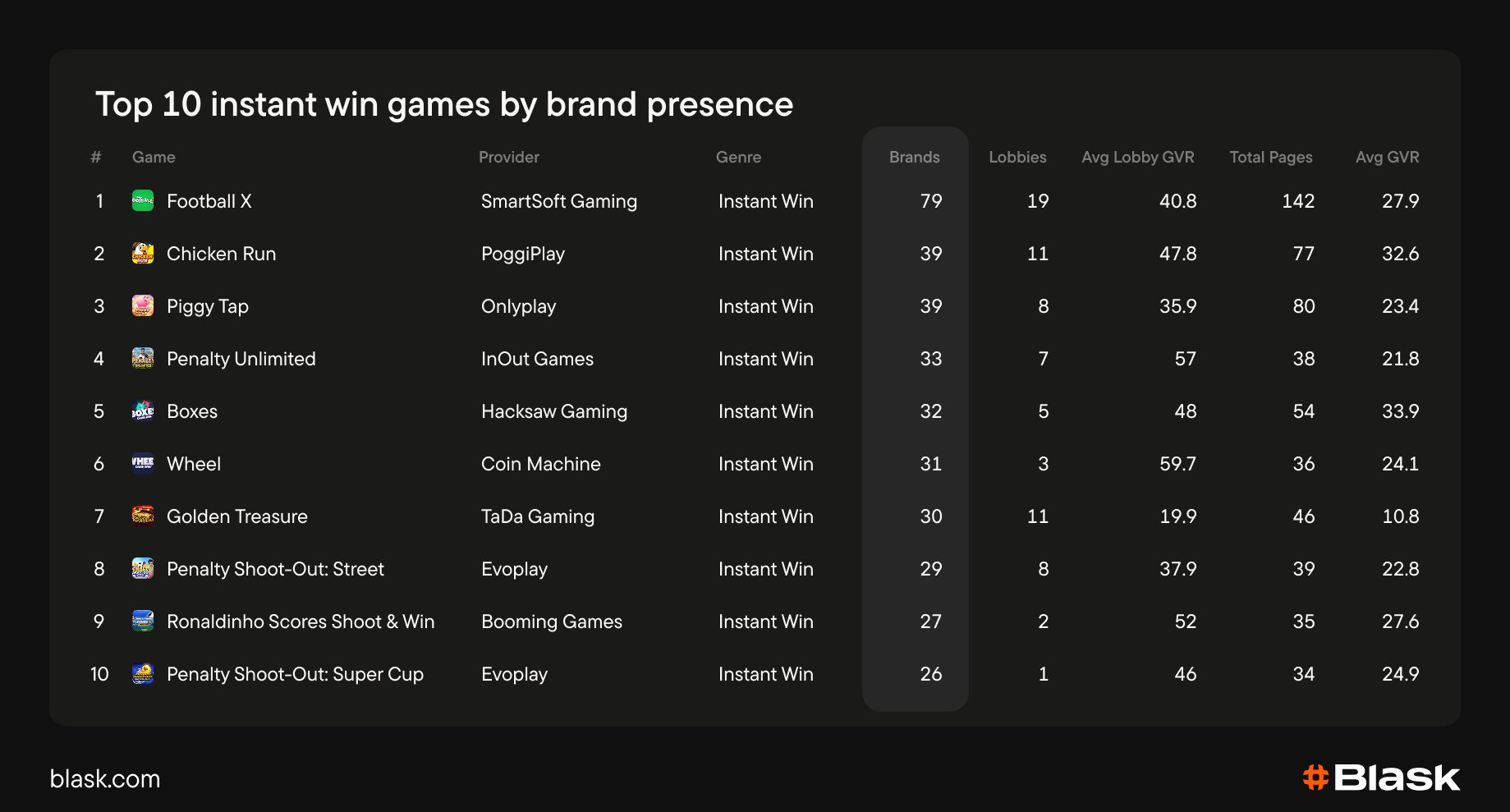This screenshot has height=812, width=1510.
Task: Select the Genre column header
Action: tap(738, 157)
